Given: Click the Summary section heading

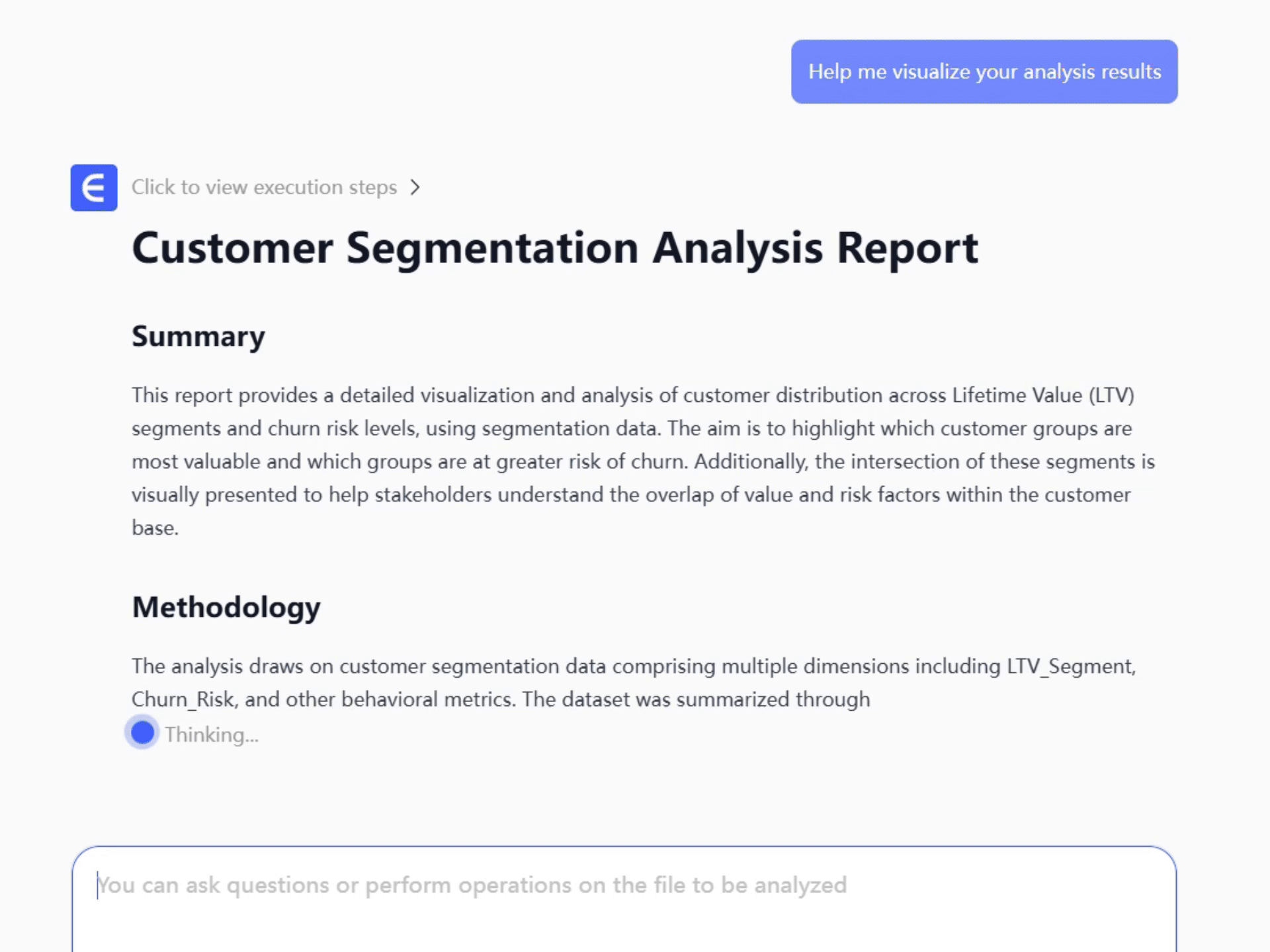Looking at the screenshot, I should [x=198, y=337].
